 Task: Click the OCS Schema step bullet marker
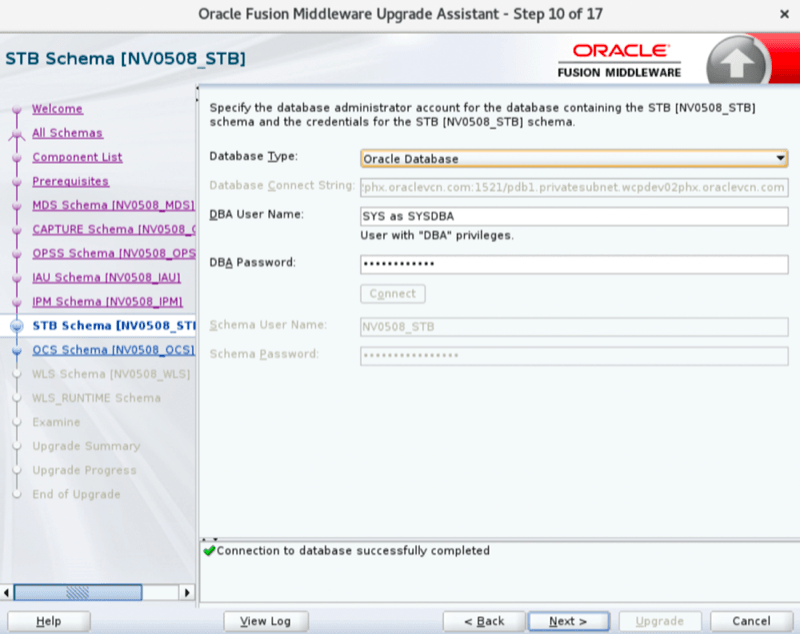(x=17, y=350)
